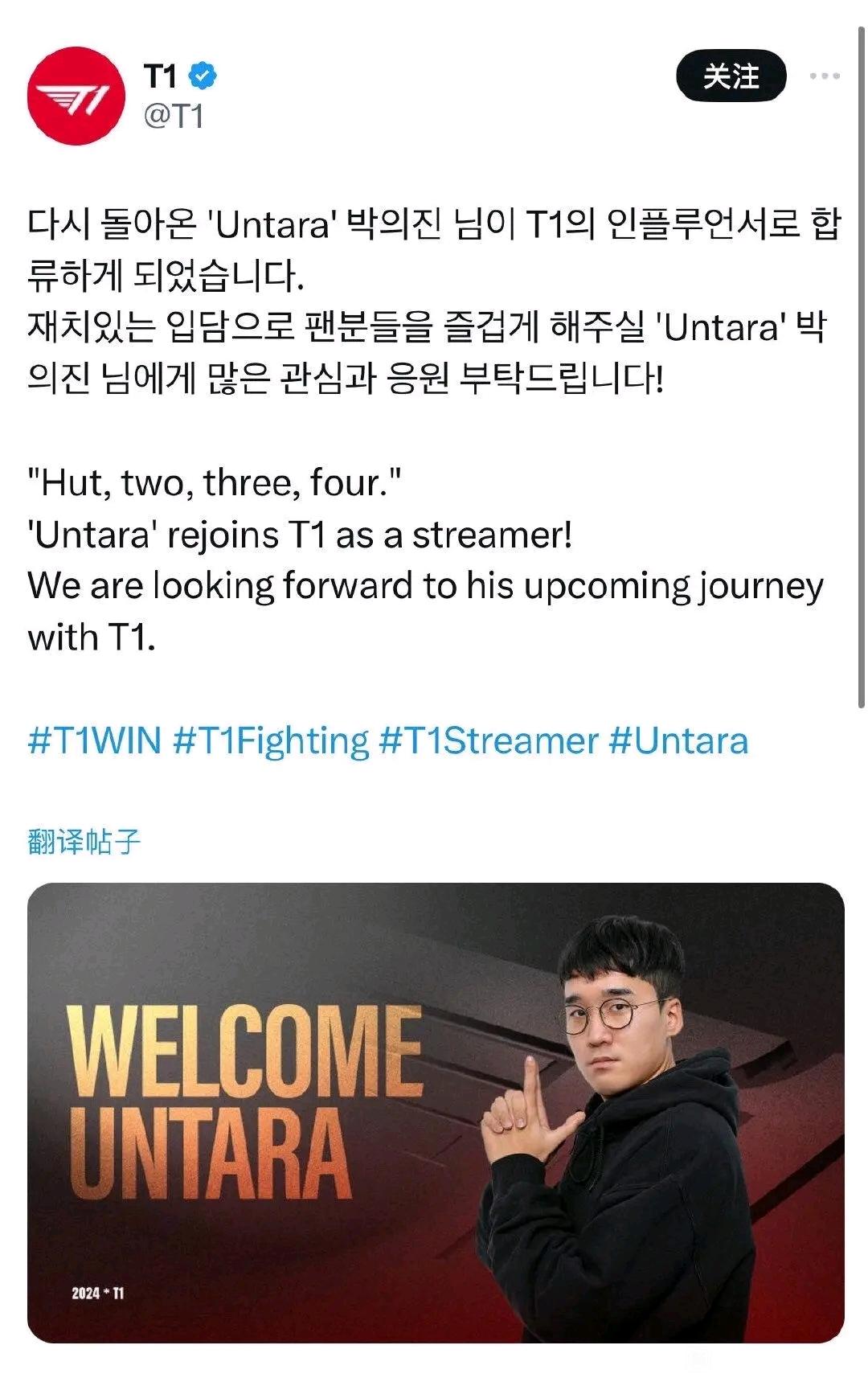The width and height of the screenshot is (868, 1382).
Task: Open the #T1WIN hashtag
Action: (x=95, y=740)
